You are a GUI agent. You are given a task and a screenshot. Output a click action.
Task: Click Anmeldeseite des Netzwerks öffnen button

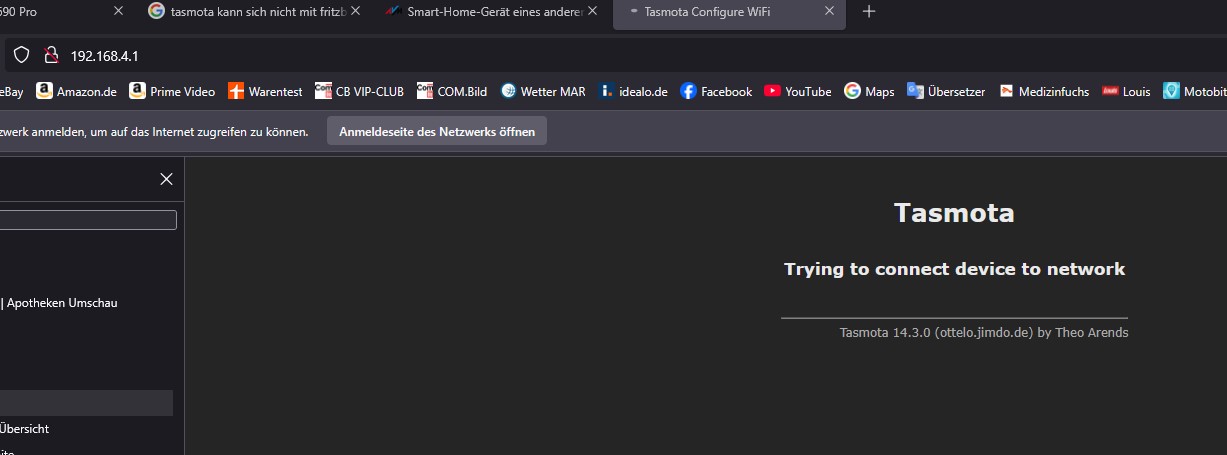[x=437, y=131]
